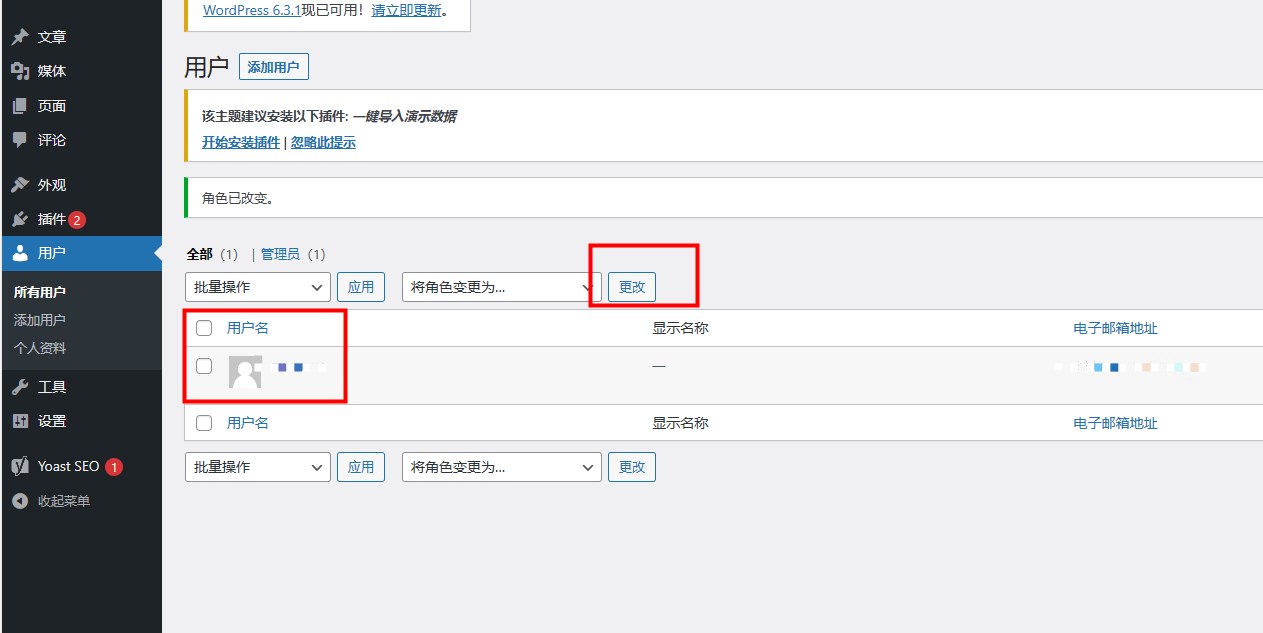Image resolution: width=1263 pixels, height=633 pixels.
Task: Tick the select-all checkbox in table header
Action: click(x=204, y=328)
